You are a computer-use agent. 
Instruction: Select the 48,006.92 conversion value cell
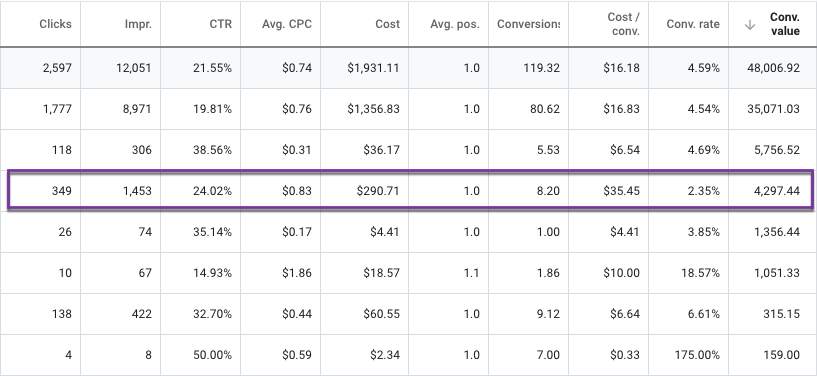[773, 68]
